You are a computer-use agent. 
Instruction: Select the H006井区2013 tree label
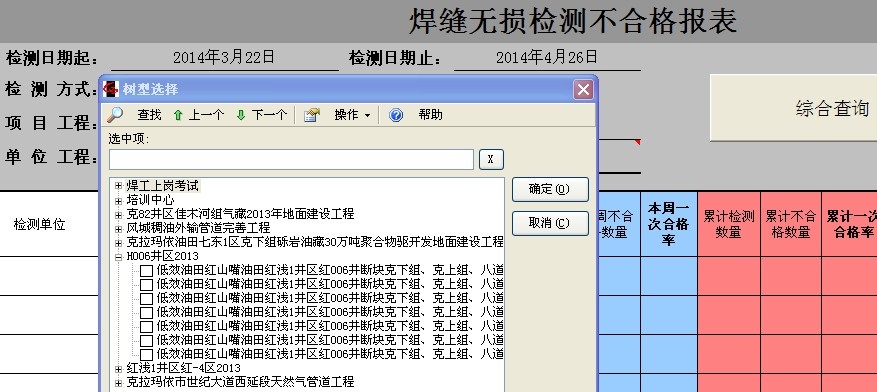point(162,257)
